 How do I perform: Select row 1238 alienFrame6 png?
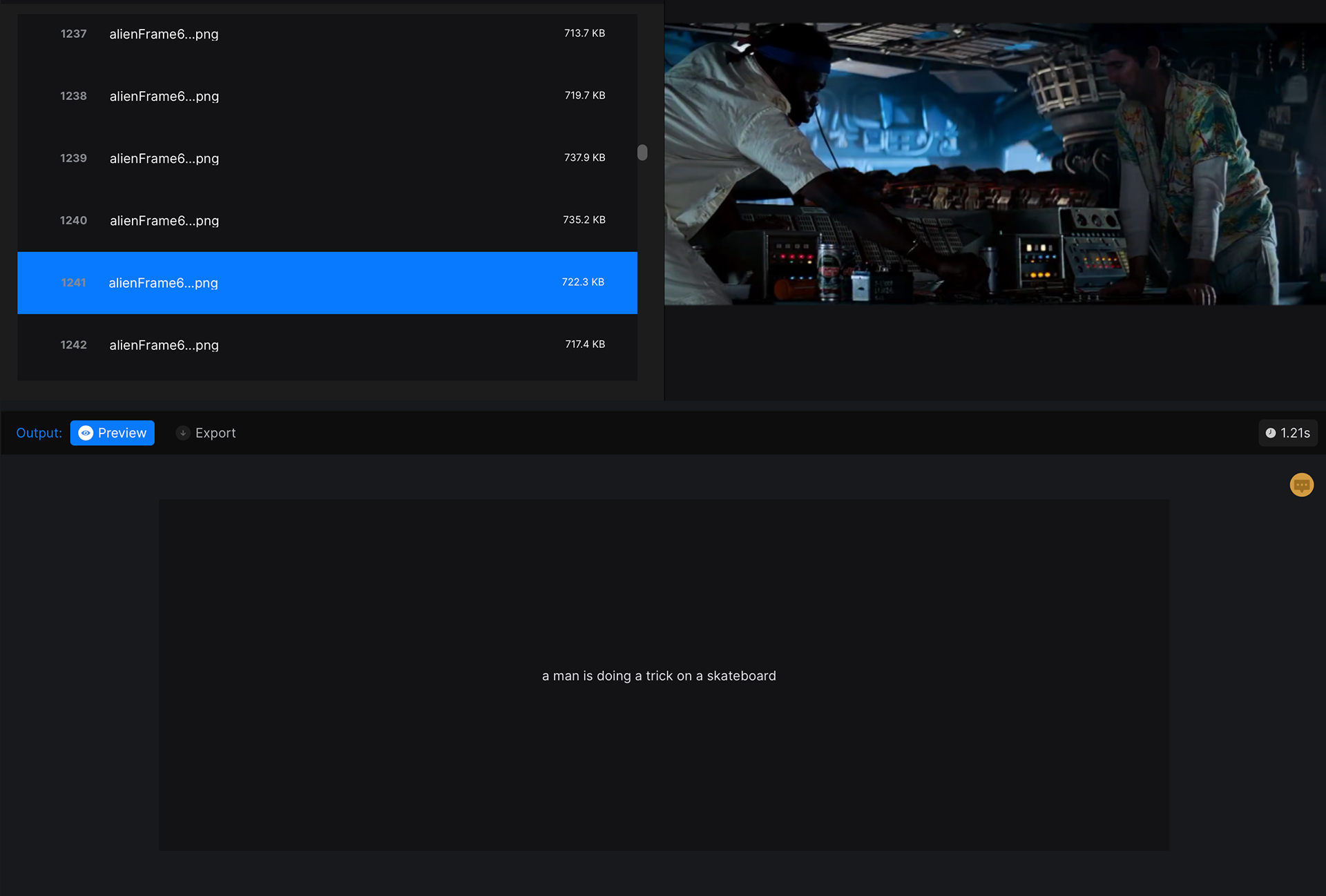point(327,96)
